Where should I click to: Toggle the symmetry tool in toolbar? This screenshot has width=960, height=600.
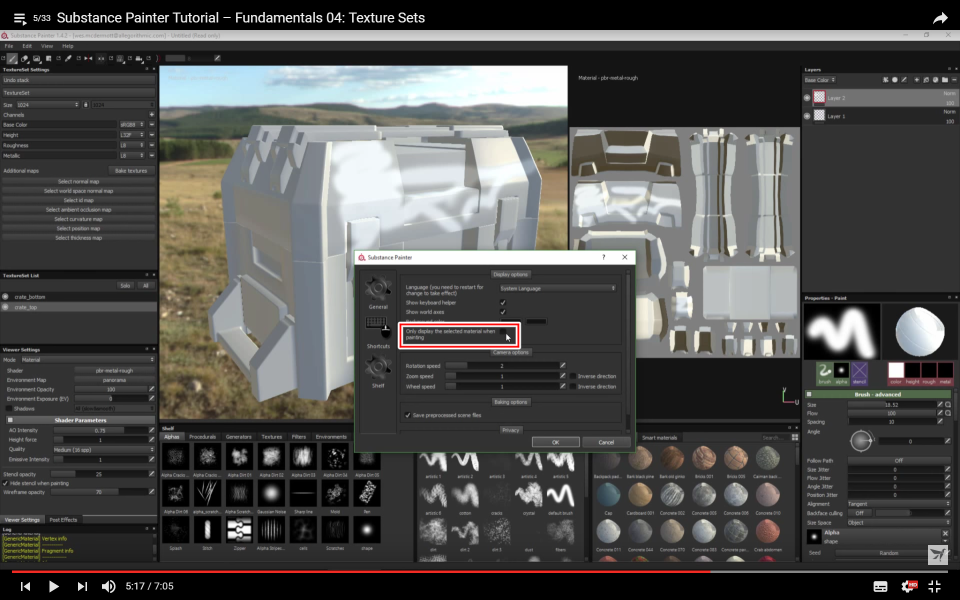88,59
